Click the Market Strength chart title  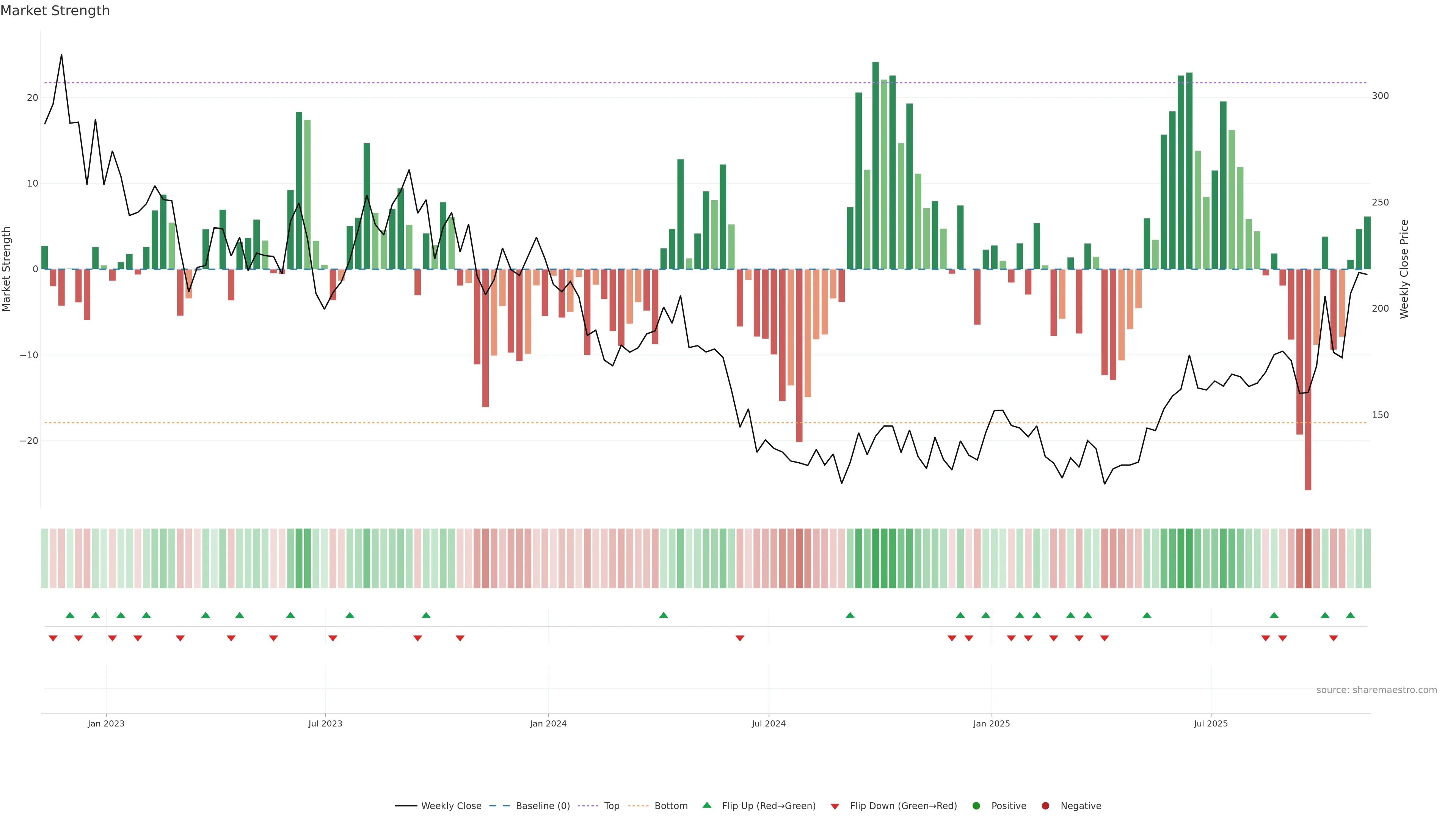pos(55,11)
